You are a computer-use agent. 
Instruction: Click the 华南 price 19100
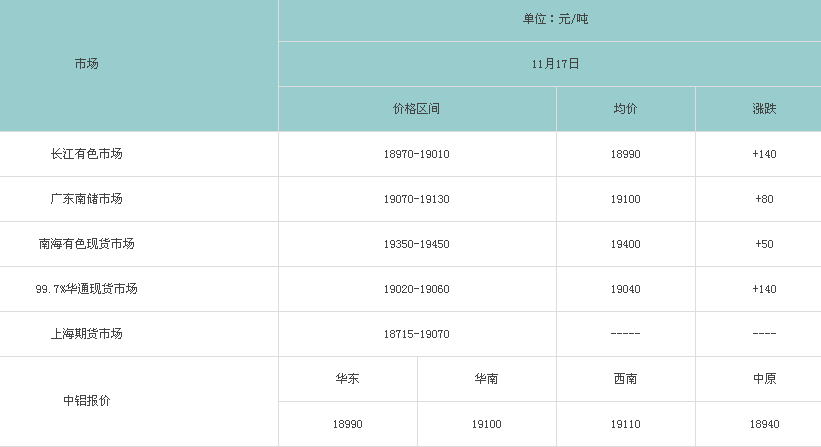[486, 424]
